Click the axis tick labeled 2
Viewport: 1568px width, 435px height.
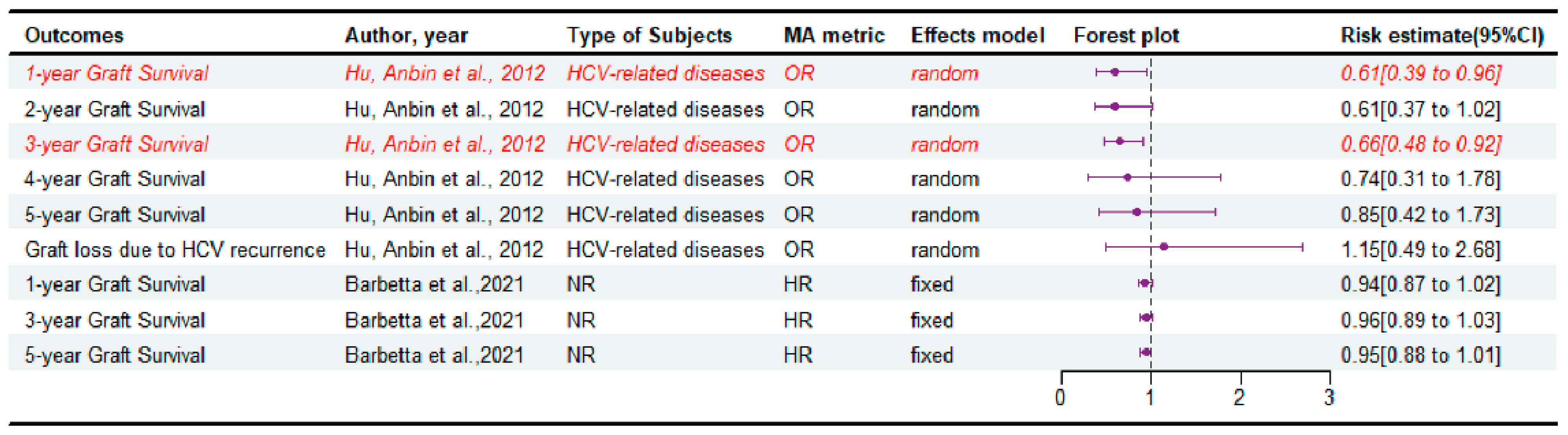tap(1239, 397)
